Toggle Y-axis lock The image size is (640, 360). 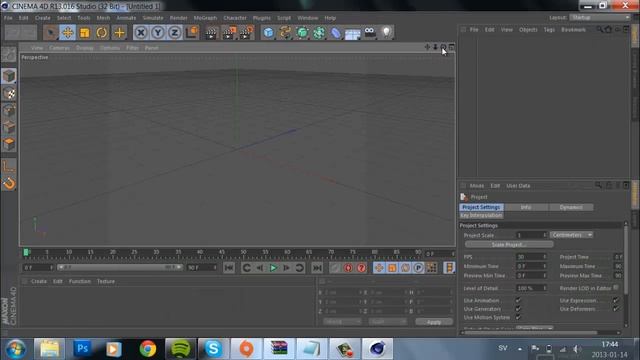[158, 32]
